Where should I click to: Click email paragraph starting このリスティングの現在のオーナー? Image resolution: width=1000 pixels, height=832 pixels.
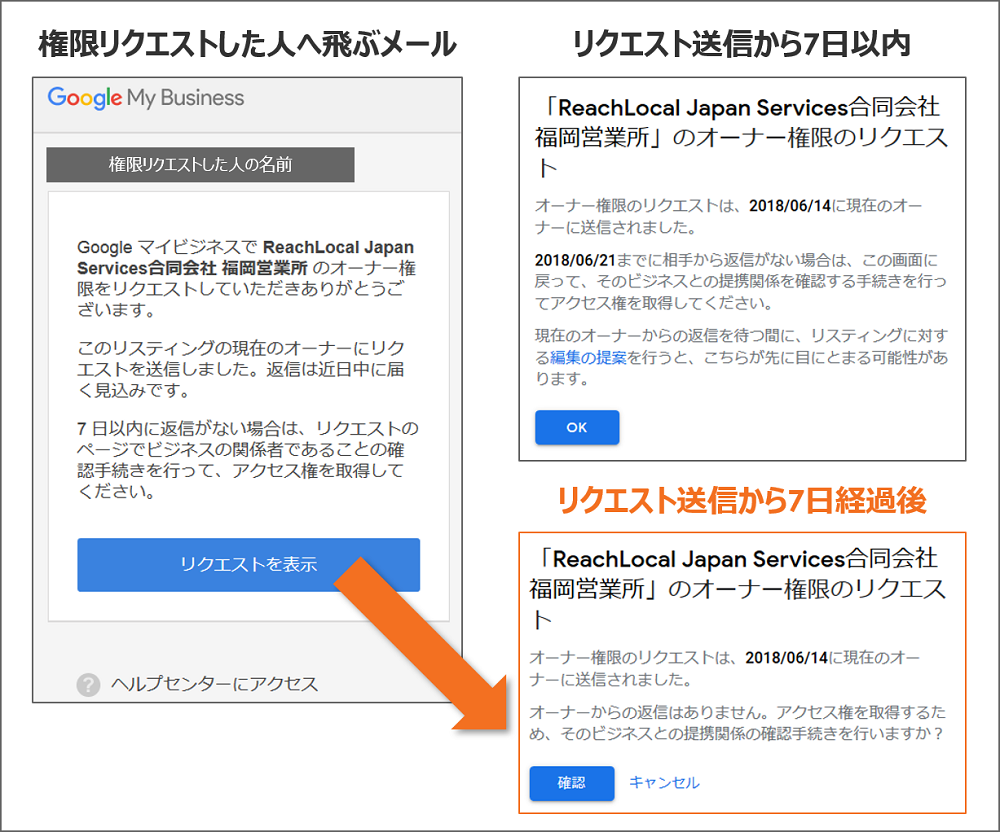tap(241, 369)
